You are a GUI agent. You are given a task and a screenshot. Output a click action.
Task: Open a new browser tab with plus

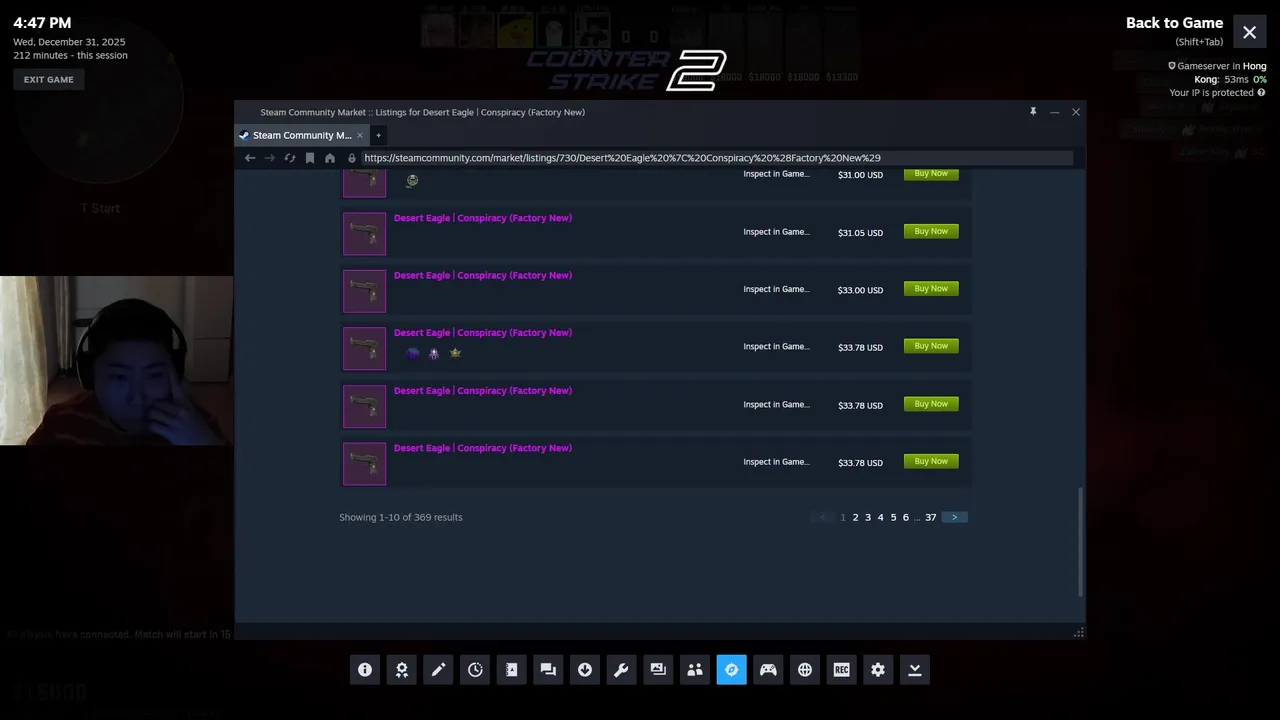(378, 135)
